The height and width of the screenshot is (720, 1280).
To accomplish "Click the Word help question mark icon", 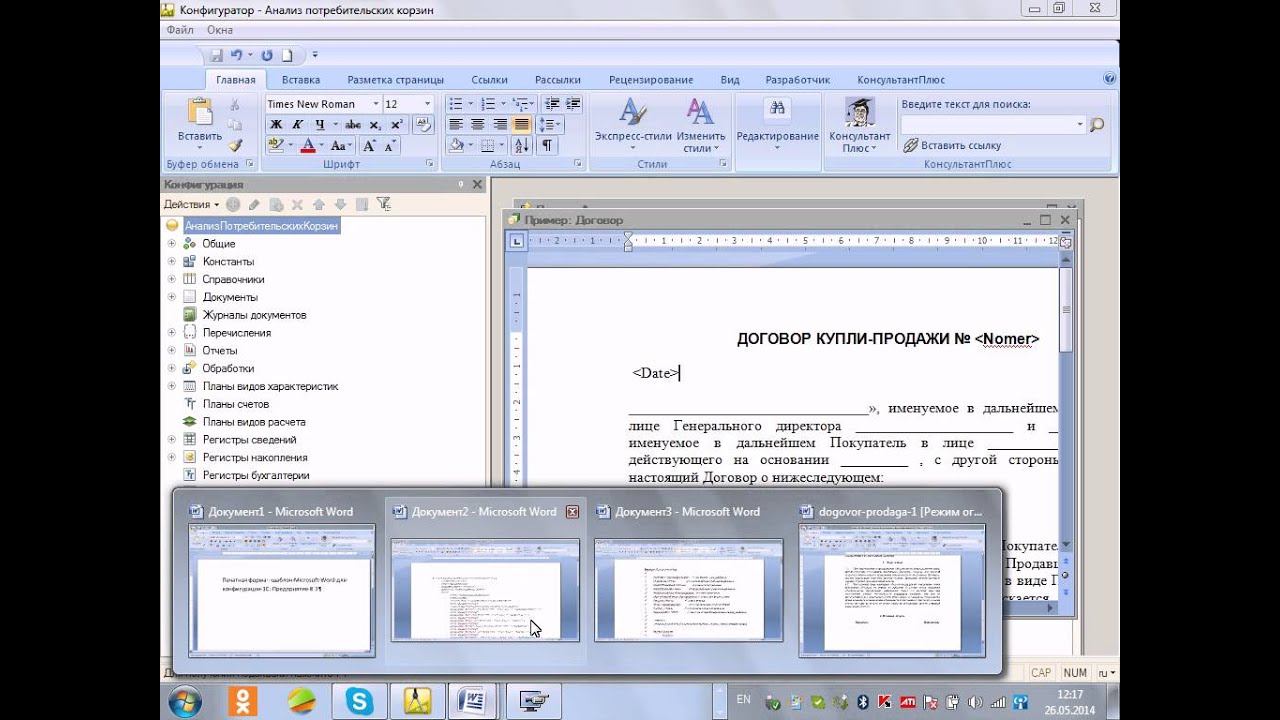I will point(1109,78).
